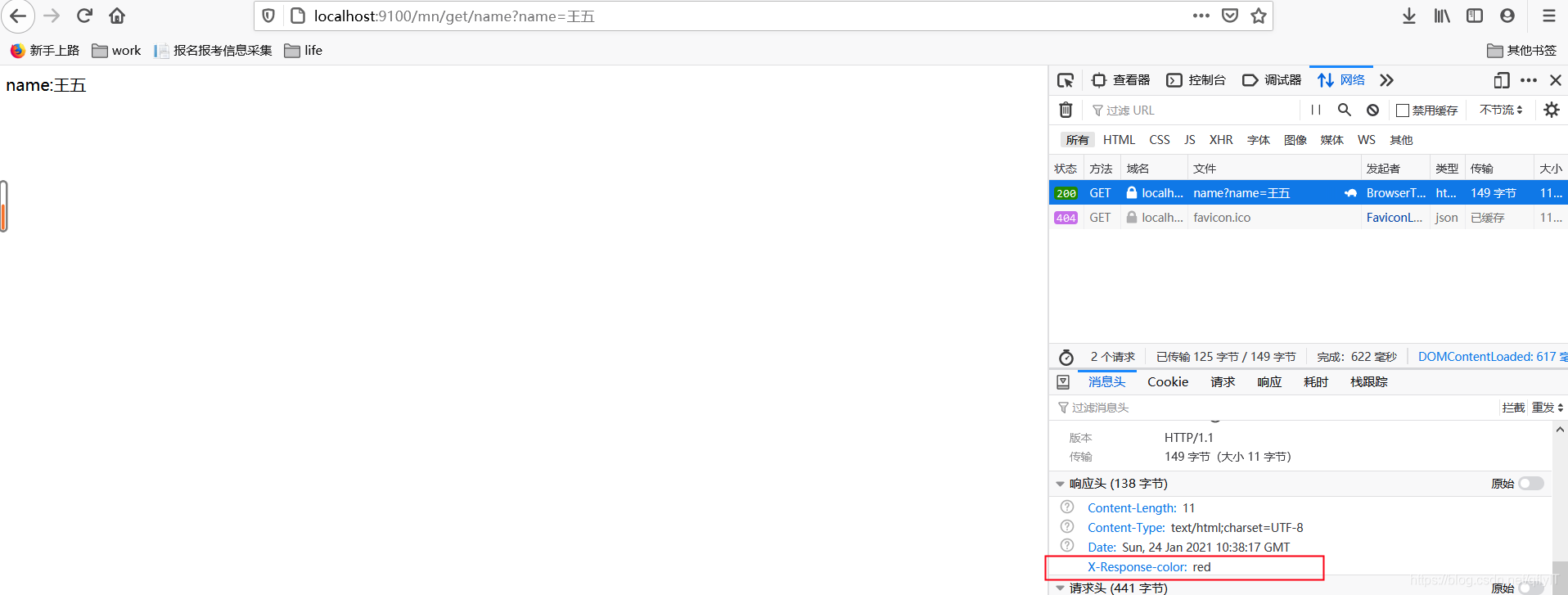Switch to the 调试器 tab
This screenshot has width=1568, height=595.
point(1272,80)
